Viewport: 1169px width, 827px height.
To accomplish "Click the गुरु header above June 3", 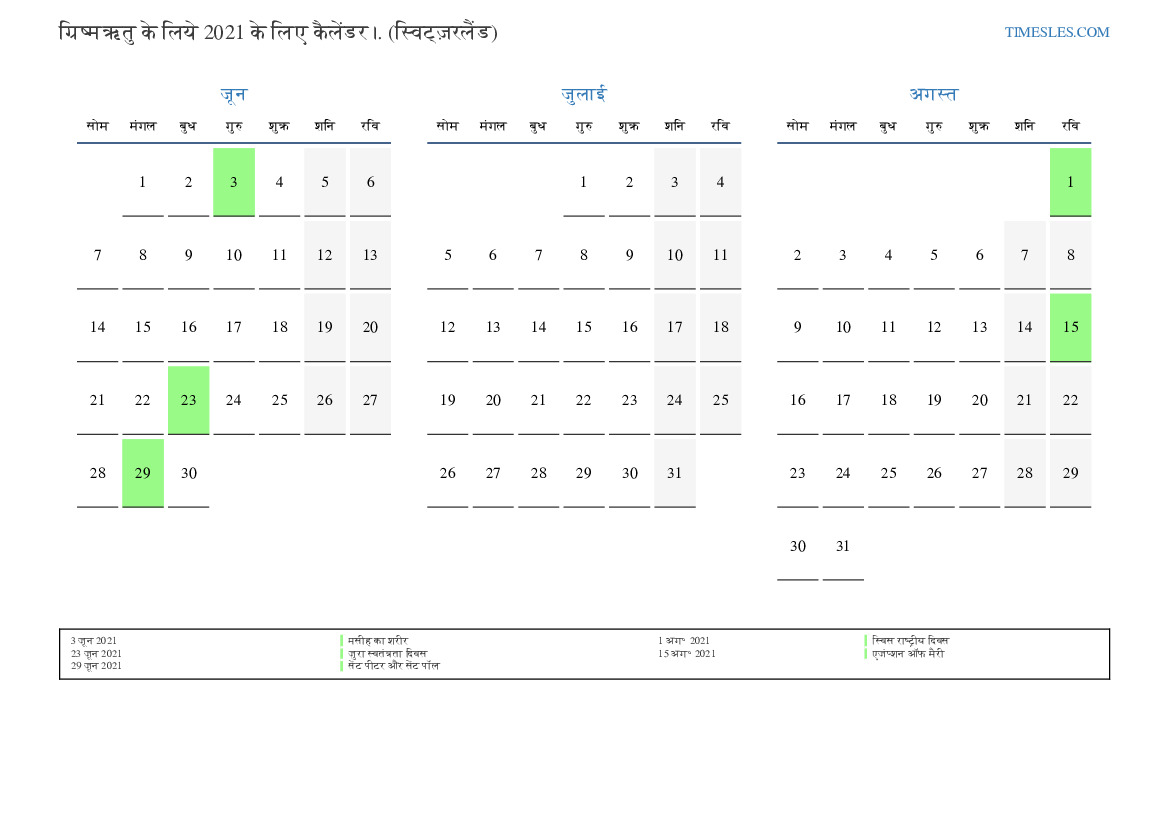I will click(x=234, y=126).
